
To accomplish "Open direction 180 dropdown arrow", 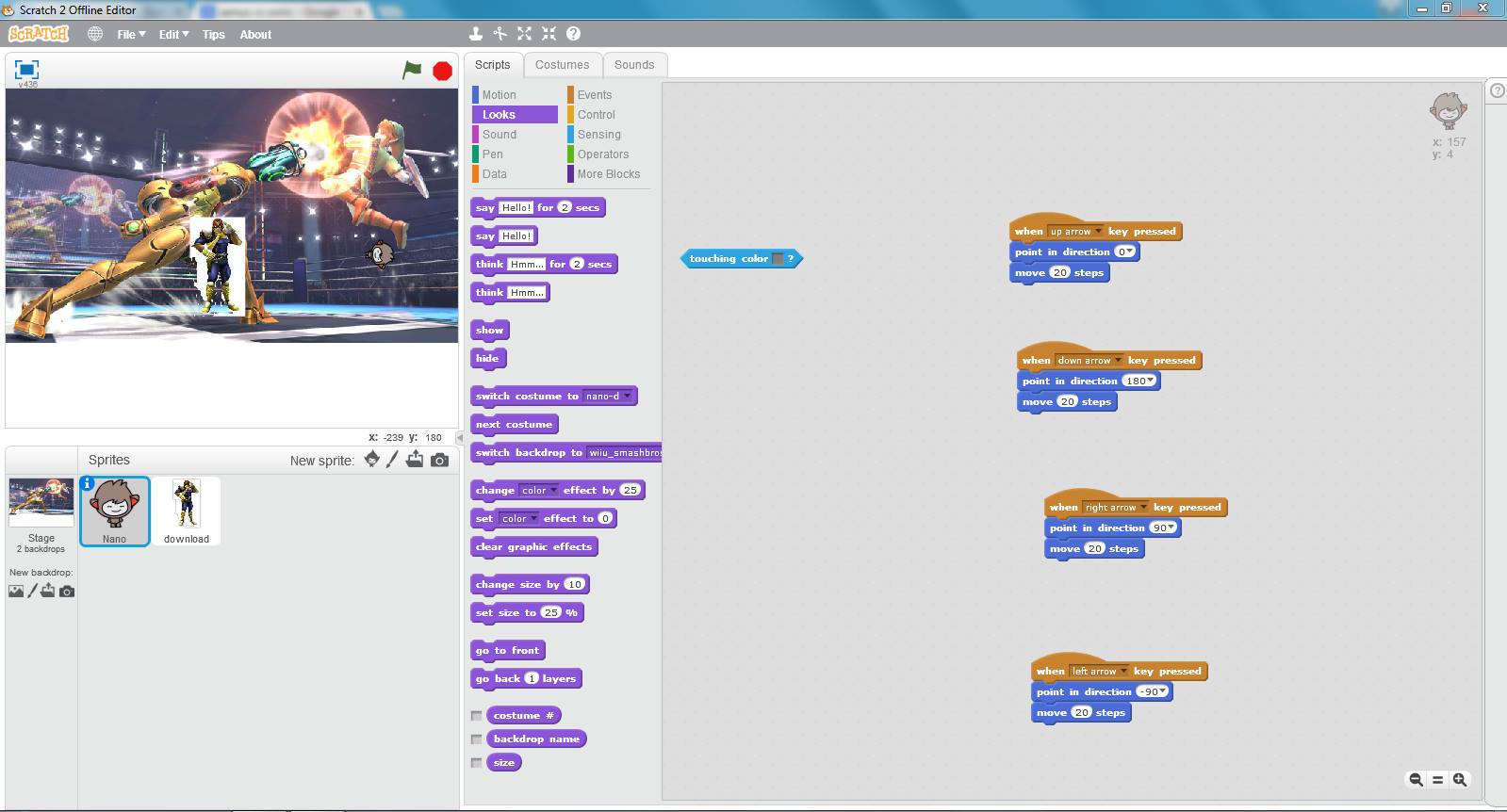I will coord(1150,382).
